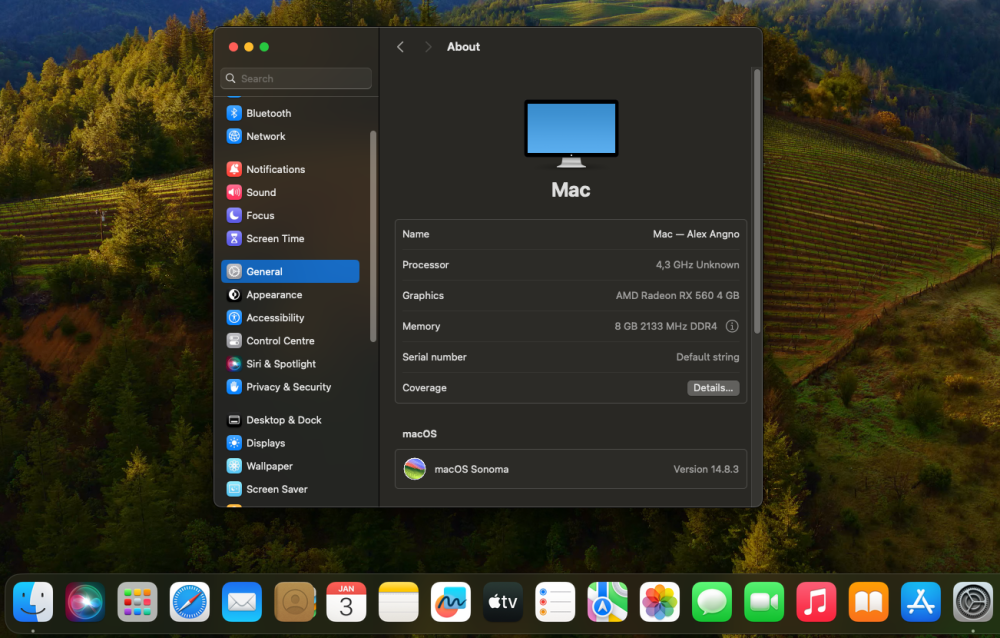The width and height of the screenshot is (1000, 638).
Task: Open Siri & Spotlight settings
Action: pos(290,363)
